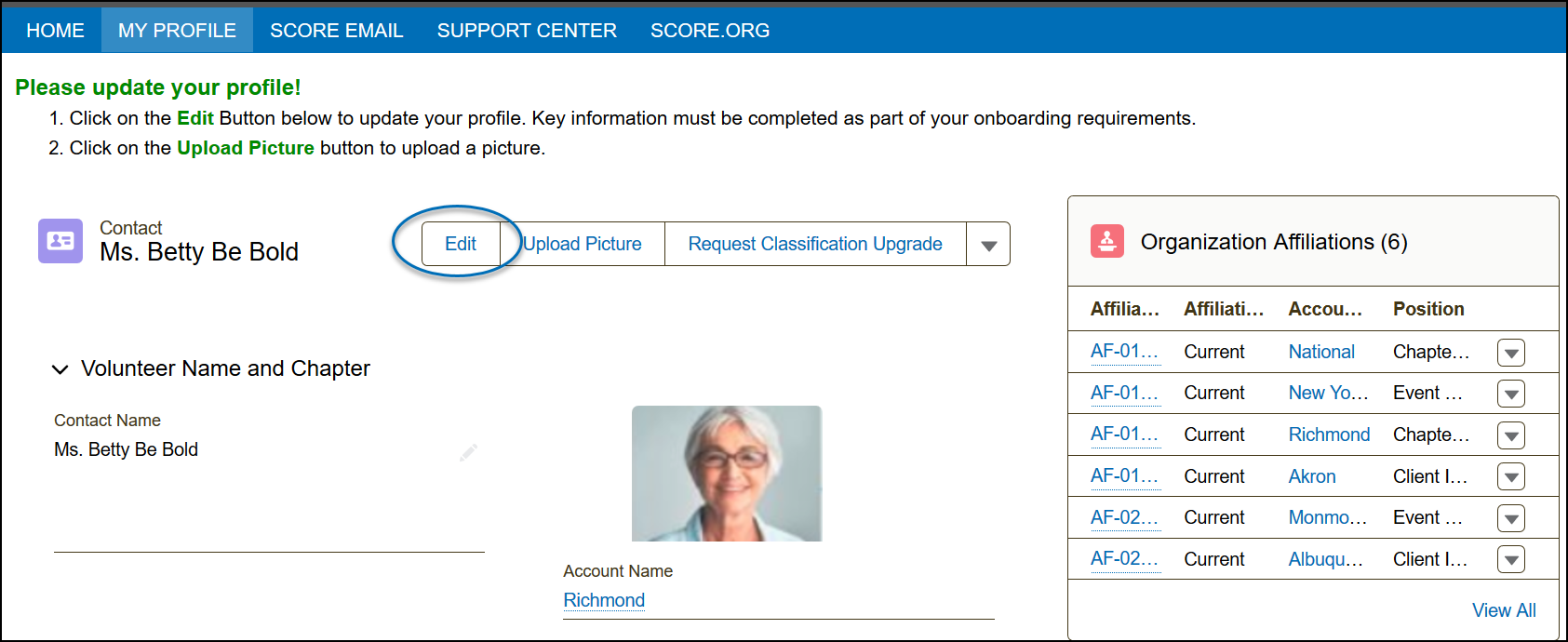Open the Richmond account name link
The image size is (1568, 642).
pos(604,600)
